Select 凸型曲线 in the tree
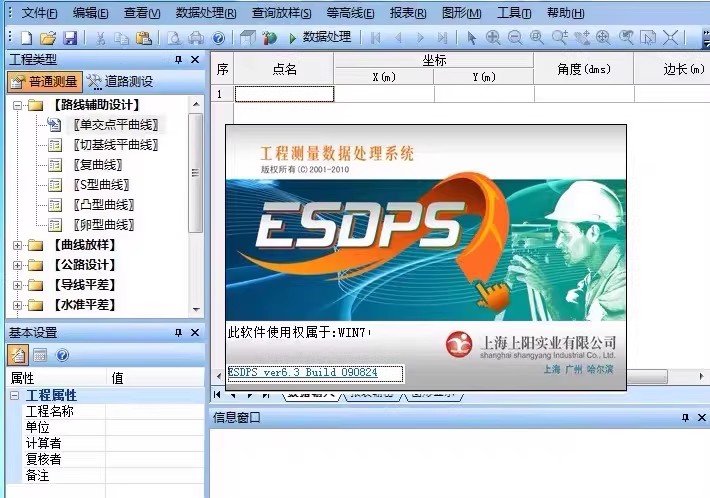710x498 pixels. tap(104, 205)
